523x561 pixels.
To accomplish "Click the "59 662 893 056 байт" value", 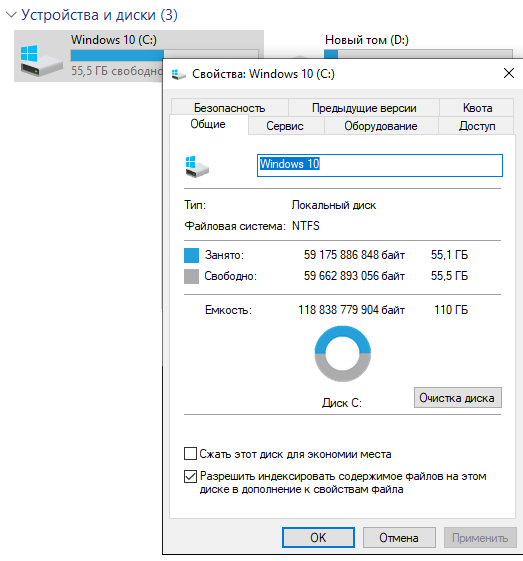I will coord(354,276).
